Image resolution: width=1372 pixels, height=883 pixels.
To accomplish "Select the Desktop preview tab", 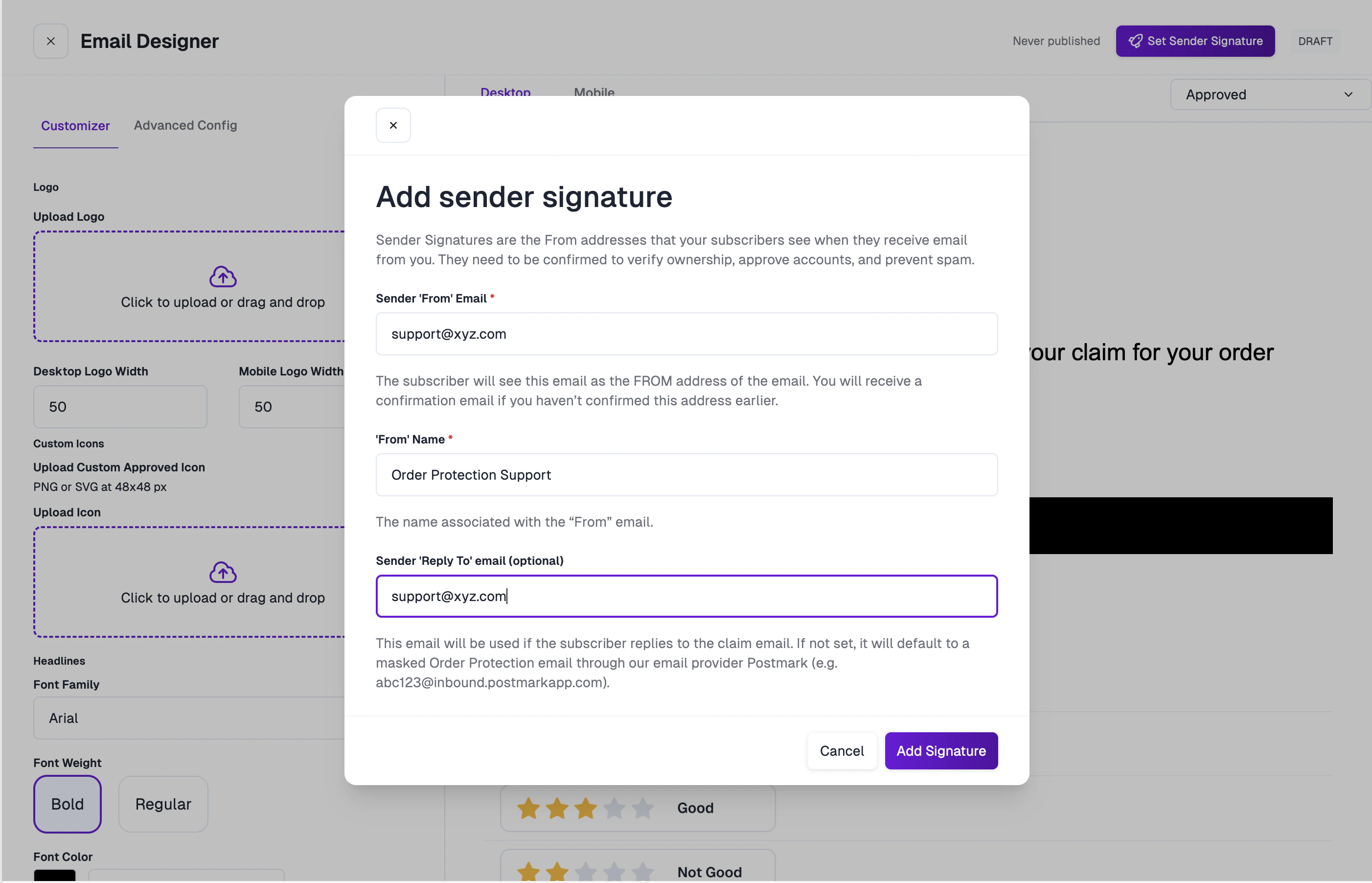I will click(505, 93).
